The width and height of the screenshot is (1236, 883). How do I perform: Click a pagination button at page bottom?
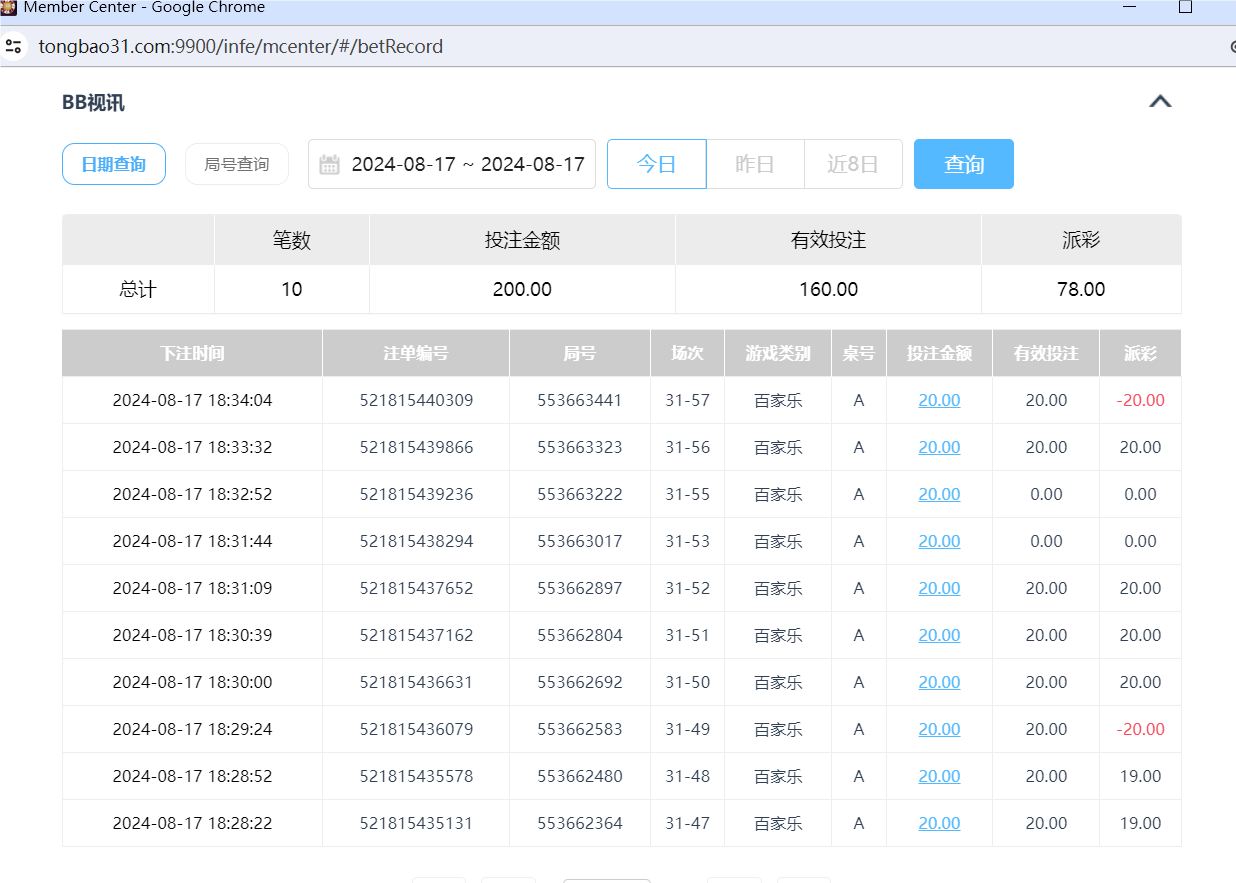click(440, 880)
